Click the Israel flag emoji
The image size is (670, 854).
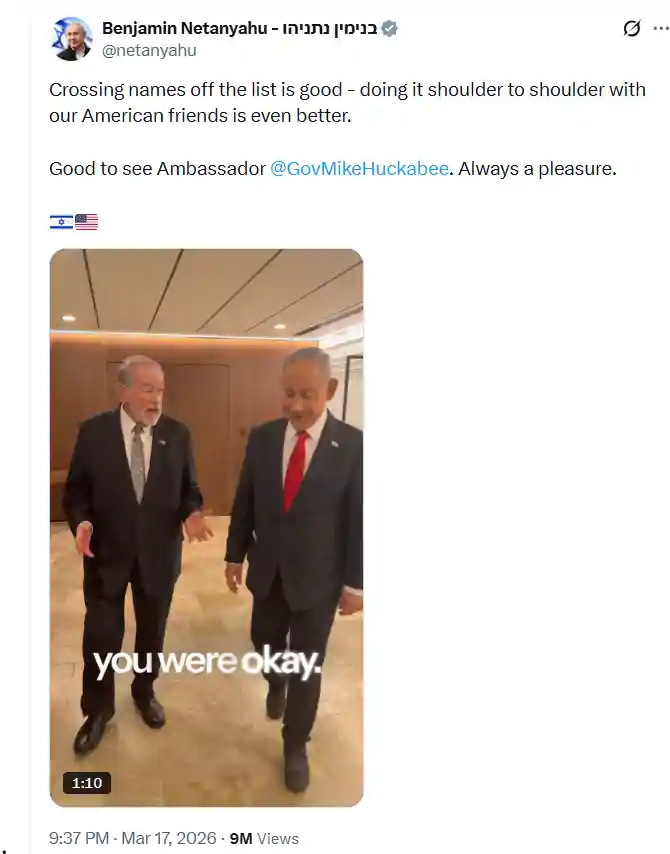coord(62,222)
